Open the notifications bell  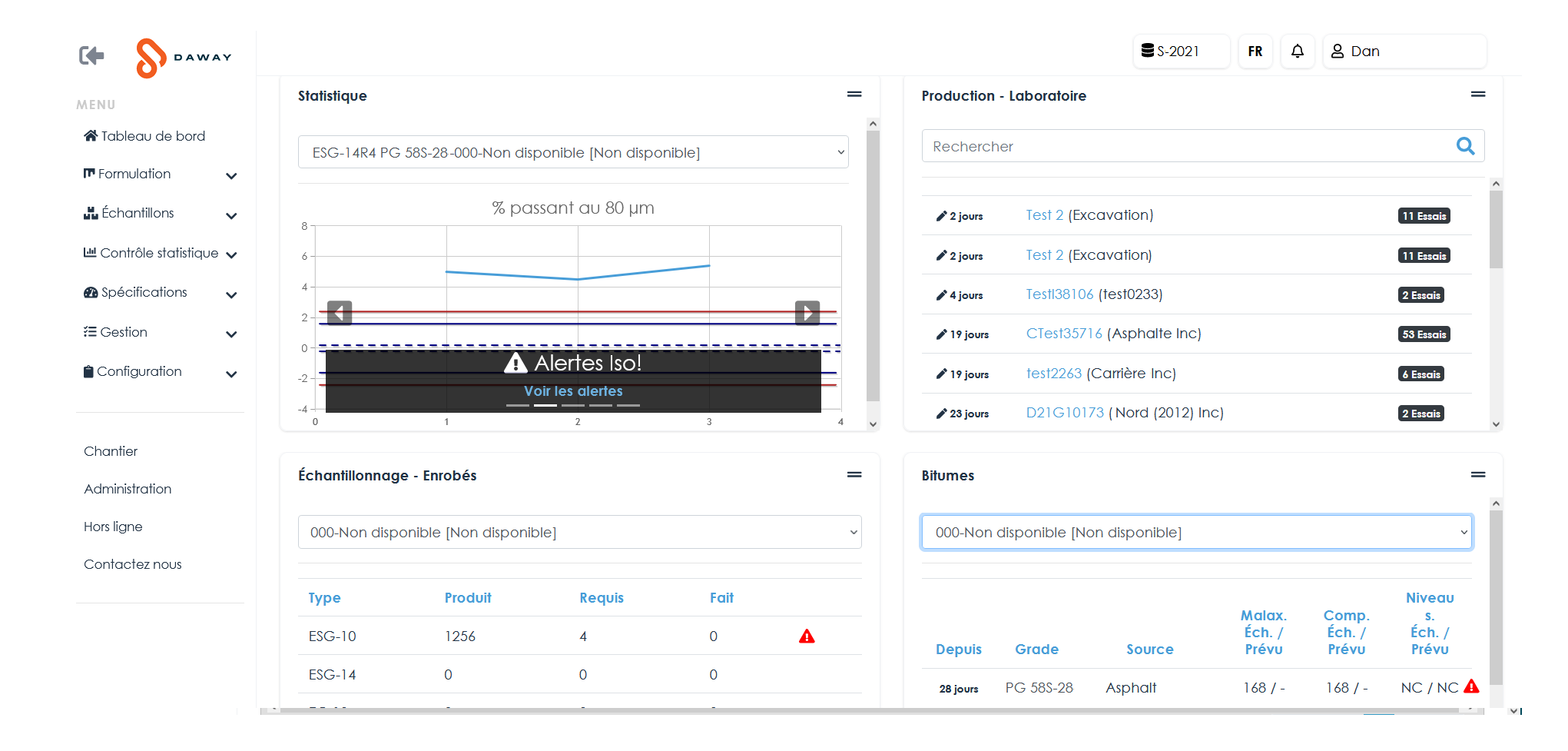tap(1297, 52)
